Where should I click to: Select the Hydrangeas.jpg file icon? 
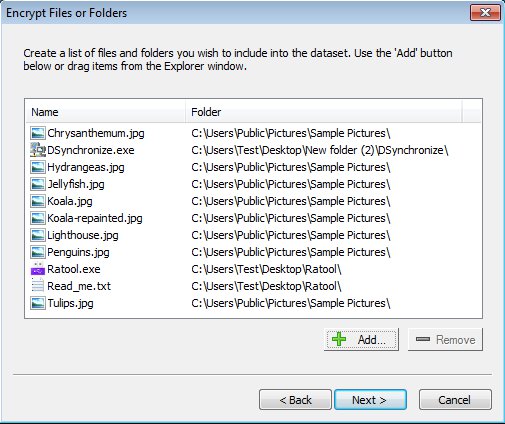tap(37, 167)
